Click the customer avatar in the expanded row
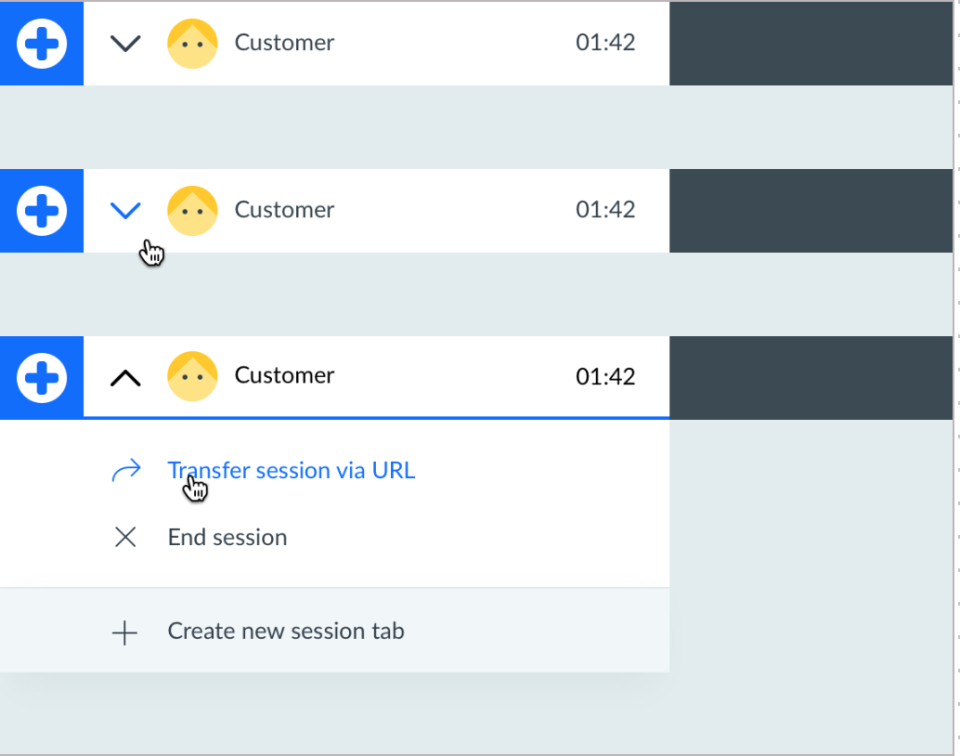 (192, 377)
